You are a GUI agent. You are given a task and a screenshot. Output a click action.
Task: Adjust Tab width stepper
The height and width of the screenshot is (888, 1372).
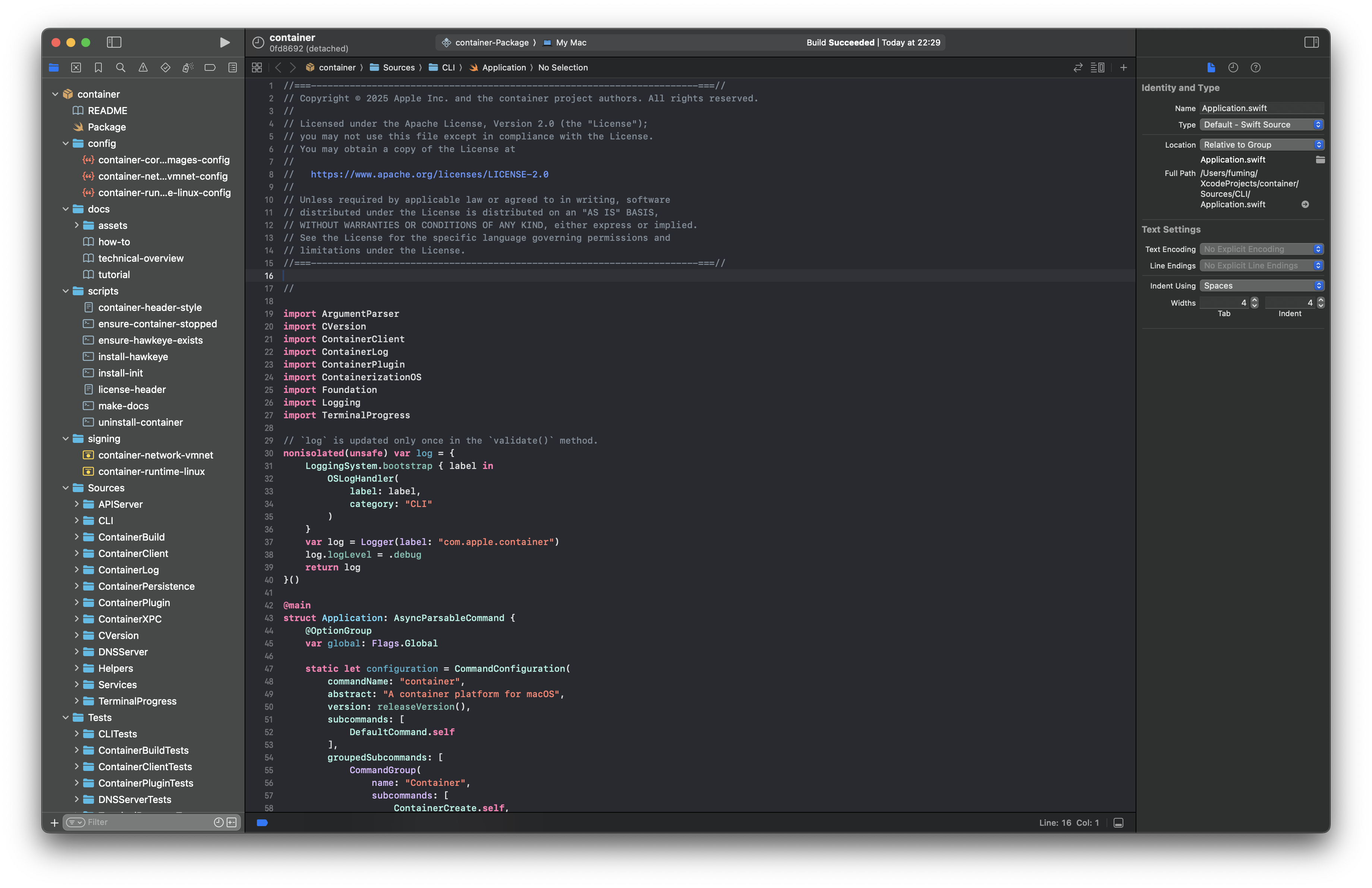pos(1255,303)
